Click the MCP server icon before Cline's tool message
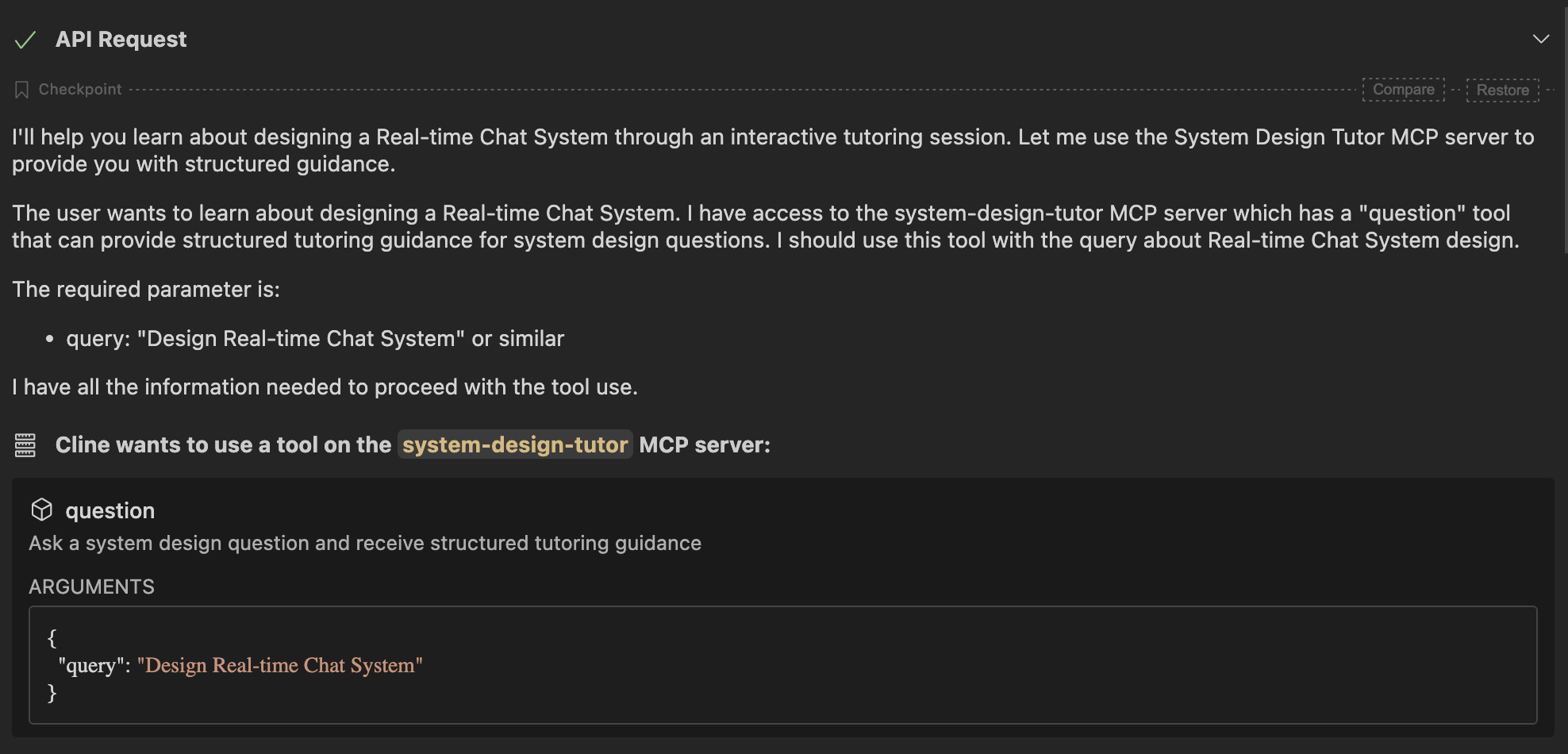1568x754 pixels. pos(25,444)
